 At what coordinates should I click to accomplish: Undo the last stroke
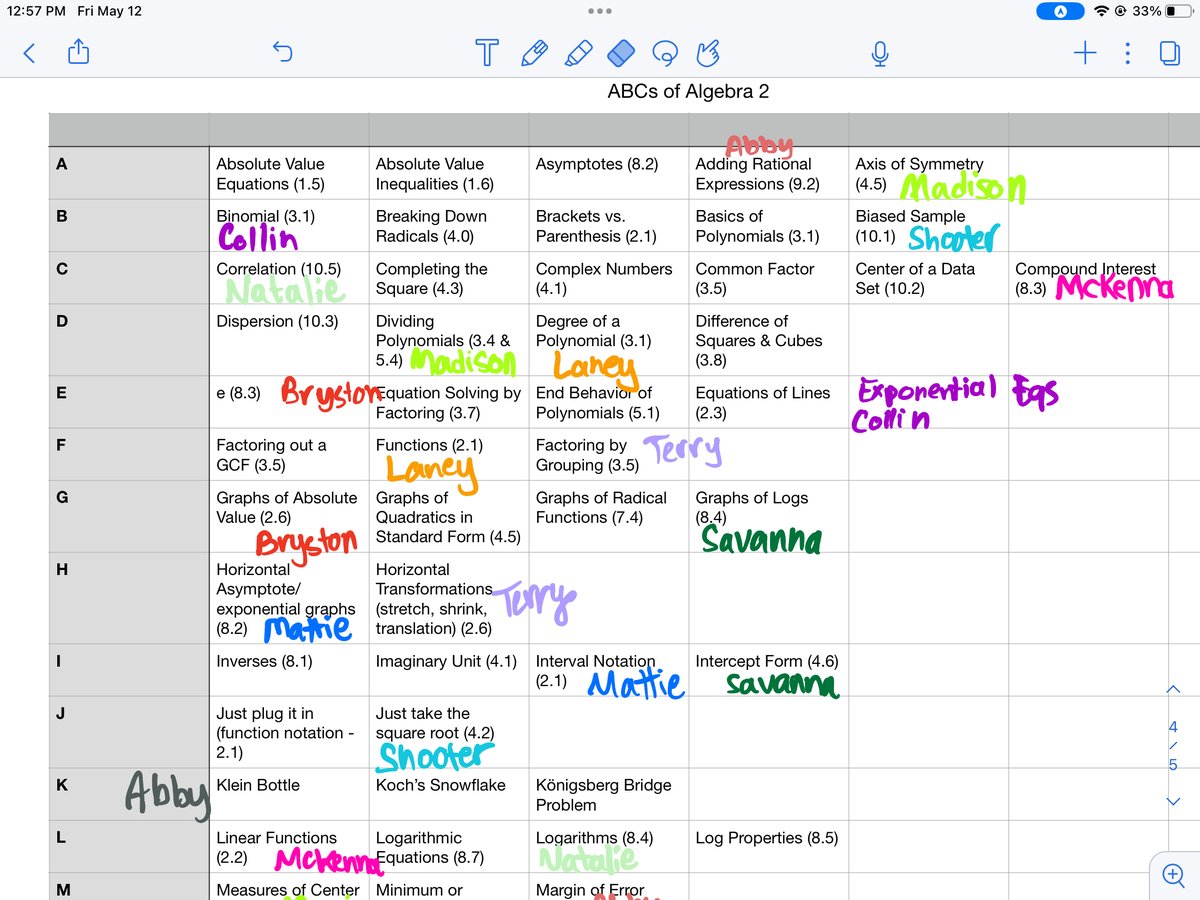[x=283, y=52]
